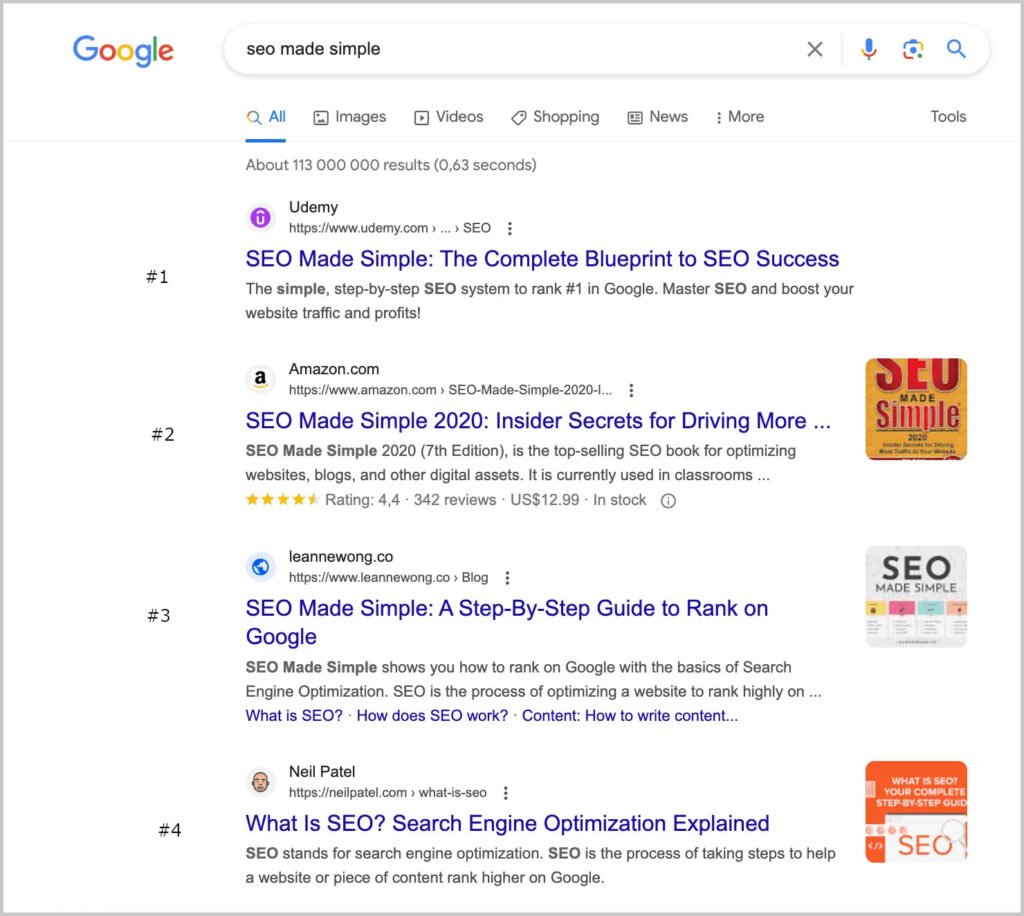Click the Tools button
This screenshot has width=1024, height=916.
(x=947, y=117)
